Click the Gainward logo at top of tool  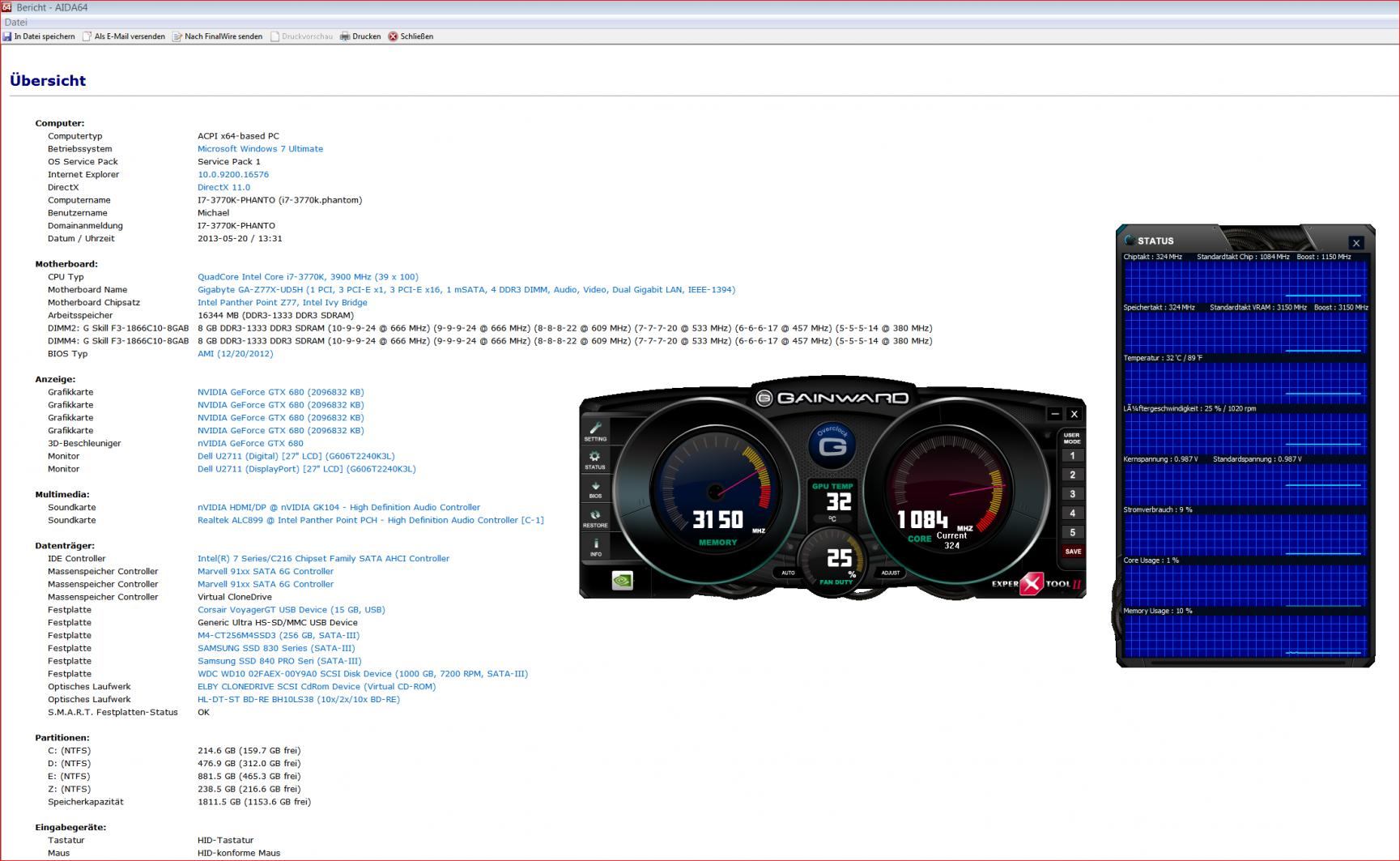pyautogui.click(x=832, y=398)
